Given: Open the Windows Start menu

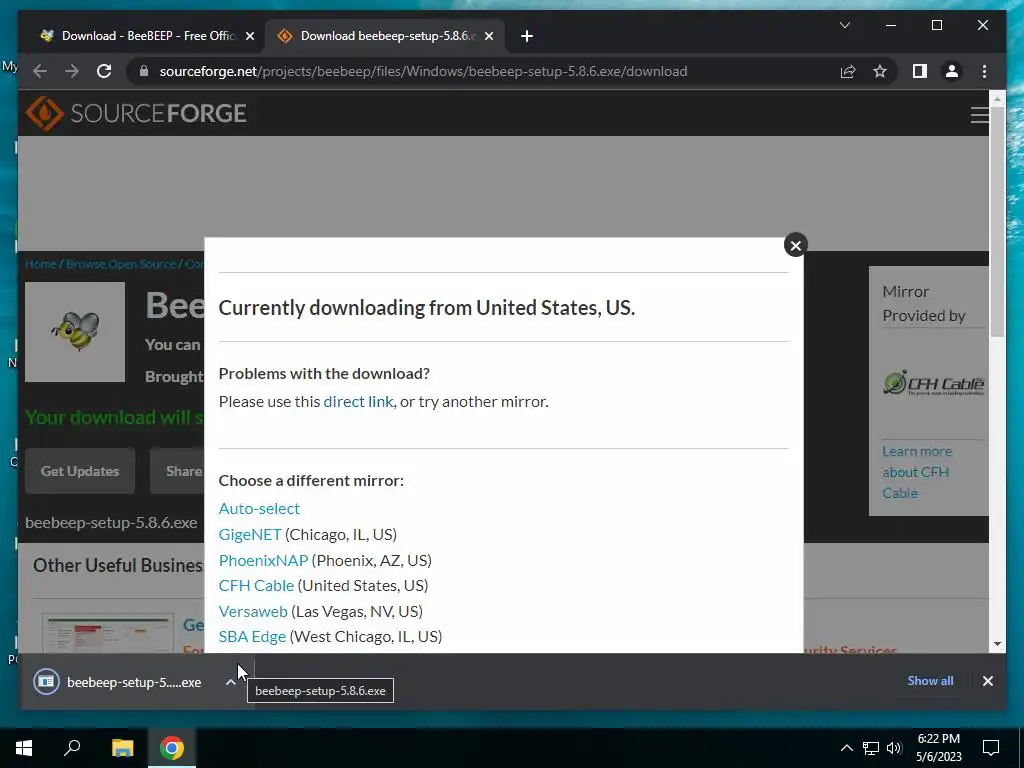Looking at the screenshot, I should 24,748.
